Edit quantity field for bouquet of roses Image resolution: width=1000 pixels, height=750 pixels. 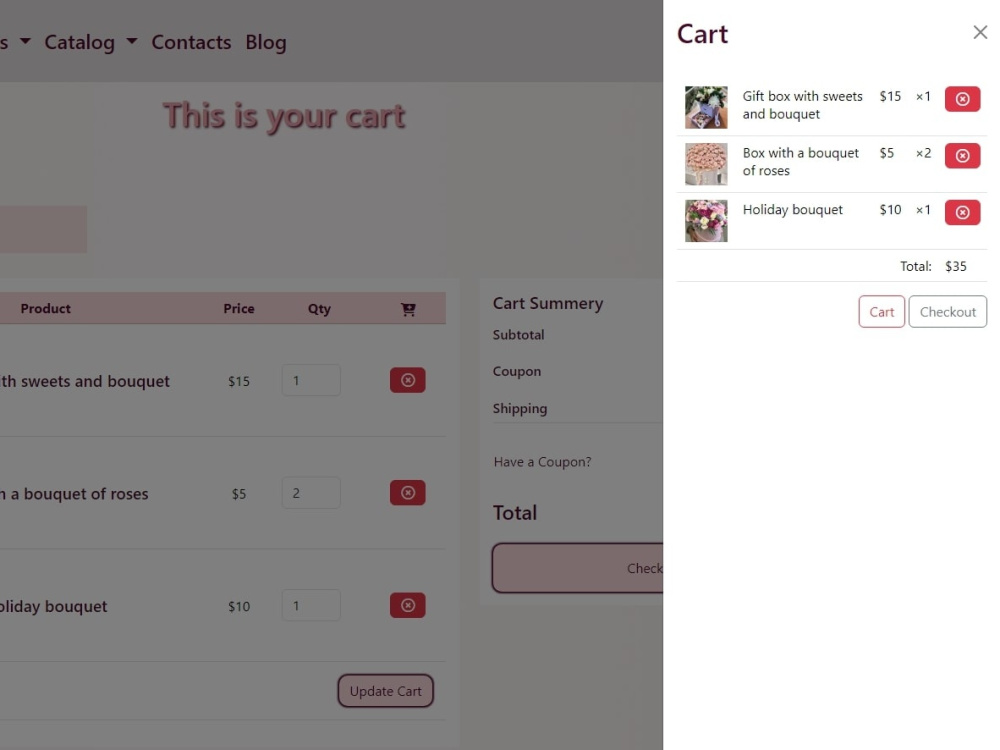(311, 493)
